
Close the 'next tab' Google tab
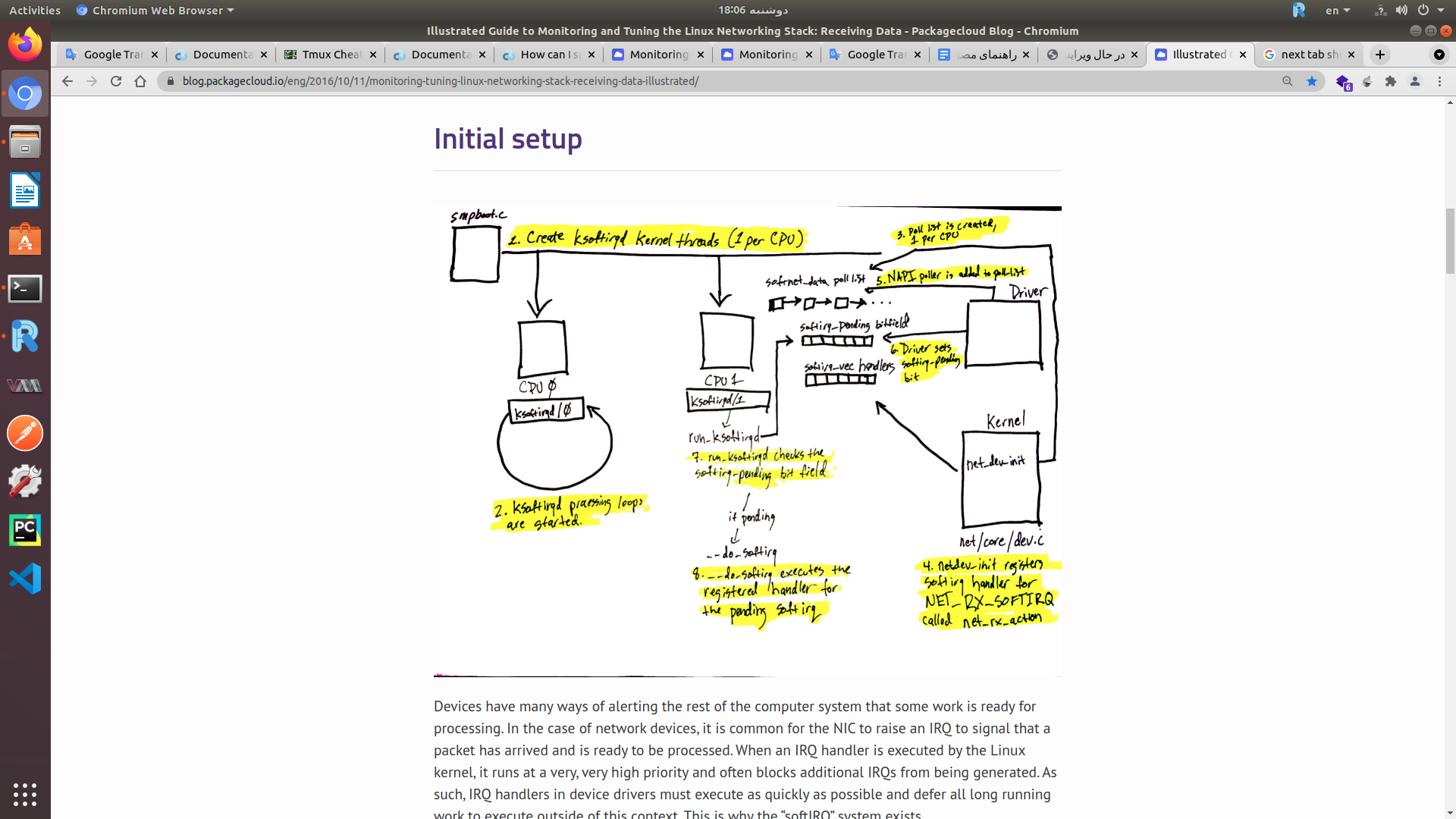(1351, 55)
